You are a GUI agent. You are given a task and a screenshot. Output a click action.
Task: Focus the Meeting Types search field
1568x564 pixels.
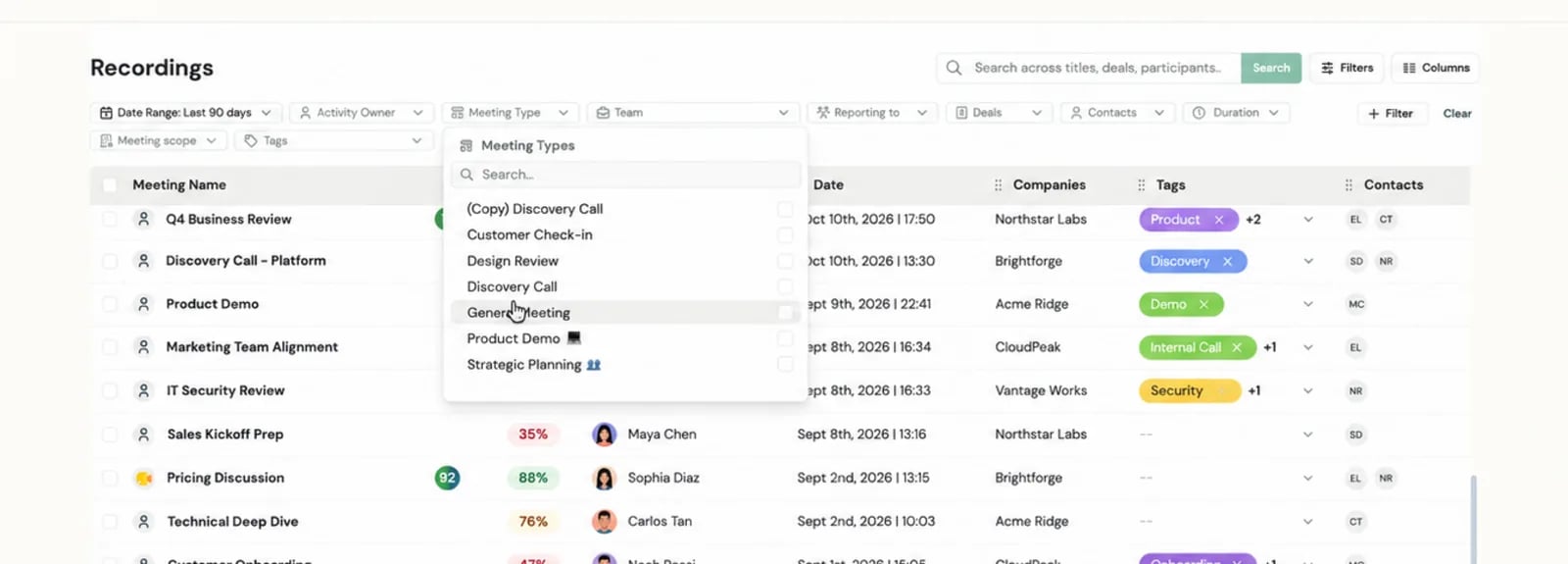pyautogui.click(x=625, y=175)
